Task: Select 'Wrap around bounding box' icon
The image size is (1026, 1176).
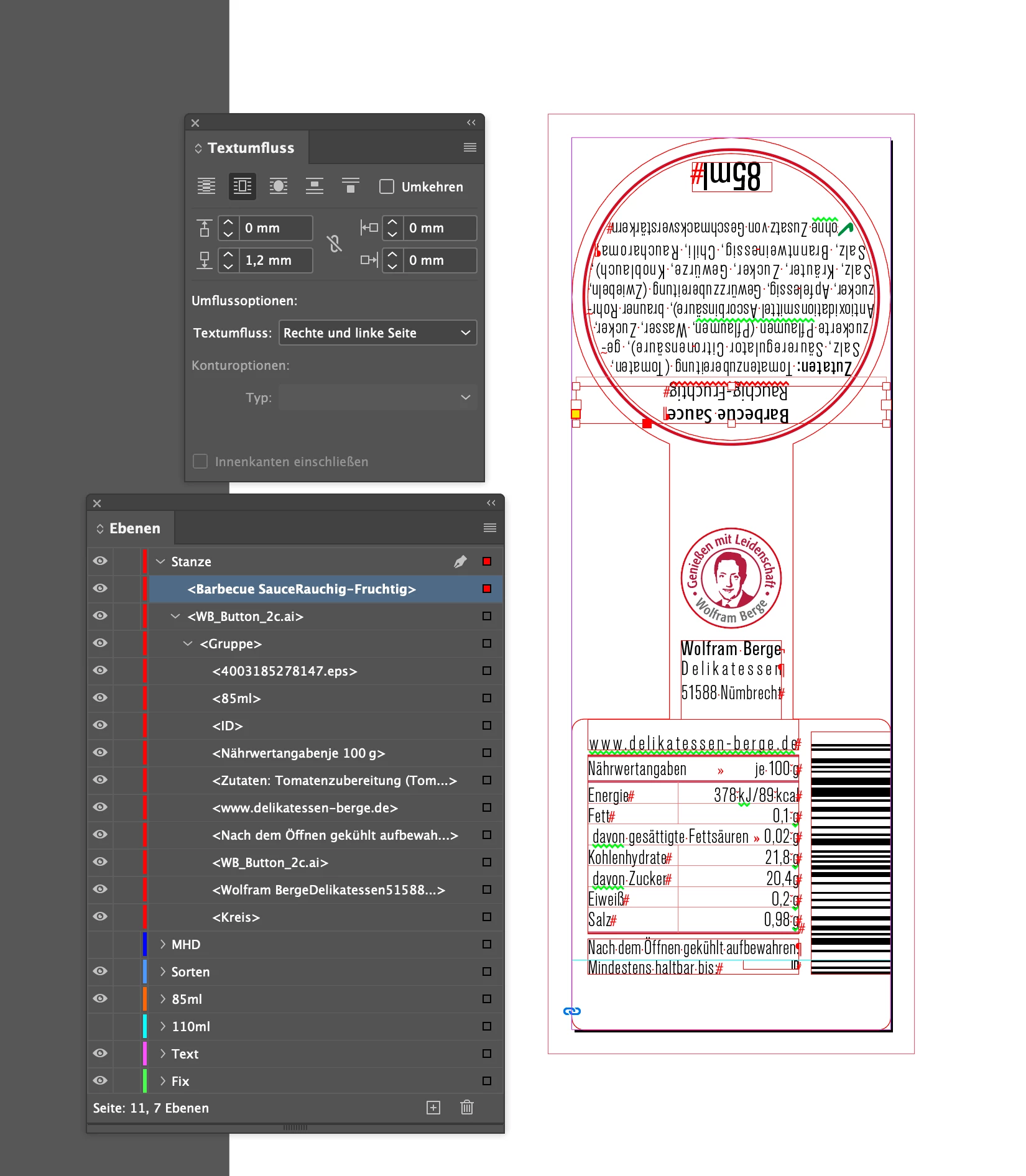Action: [243, 186]
